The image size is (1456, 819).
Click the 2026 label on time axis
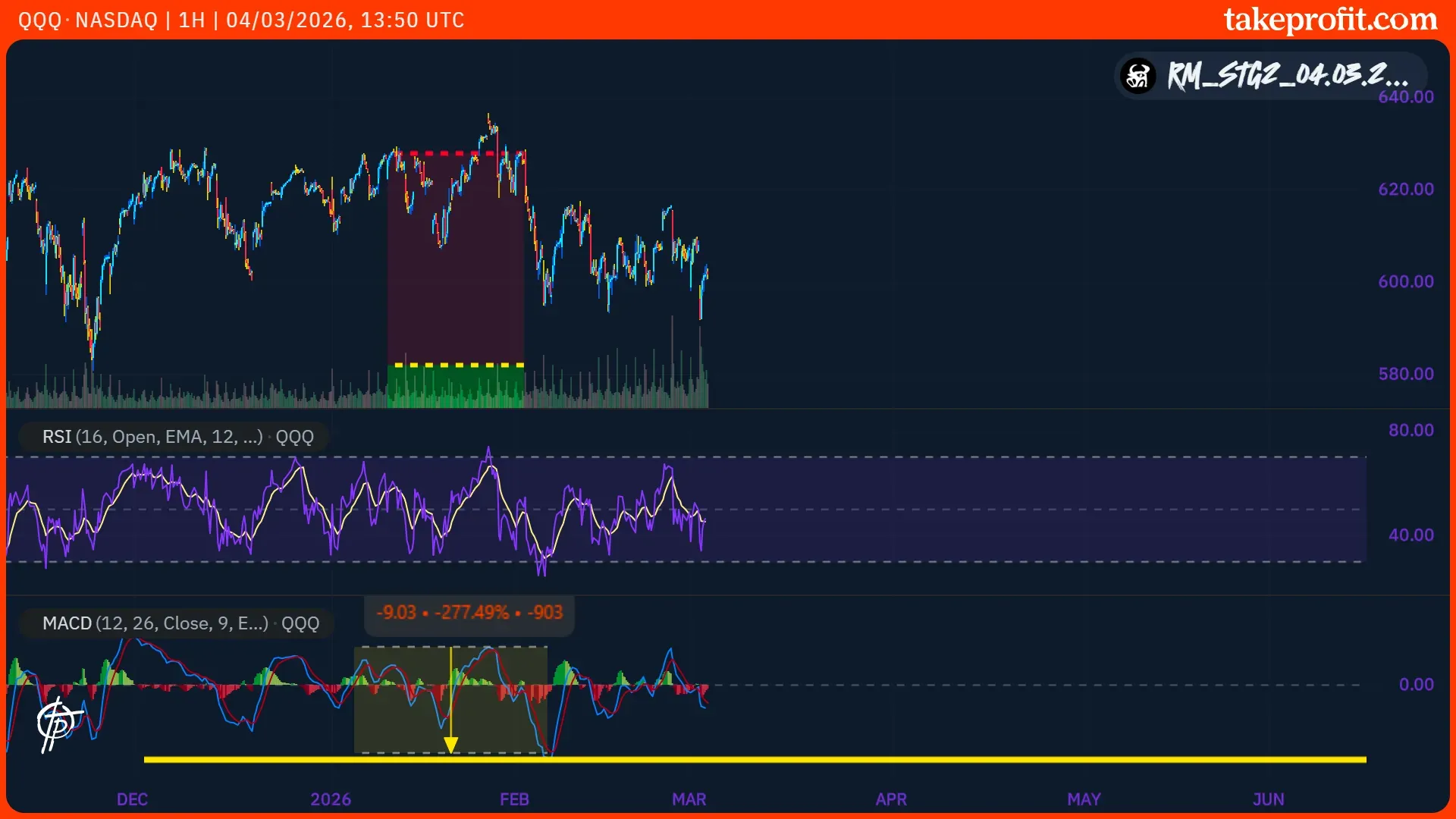pos(331,799)
